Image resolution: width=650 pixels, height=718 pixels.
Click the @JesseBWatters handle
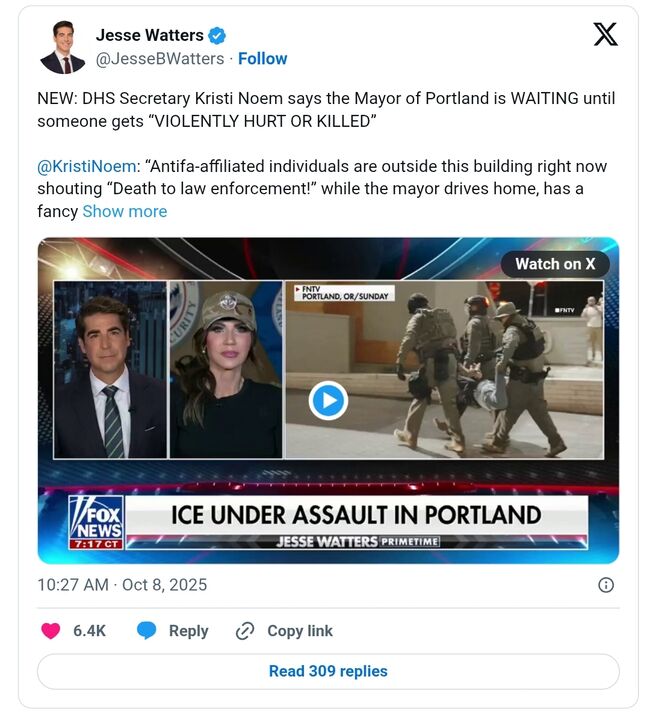pyautogui.click(x=160, y=59)
